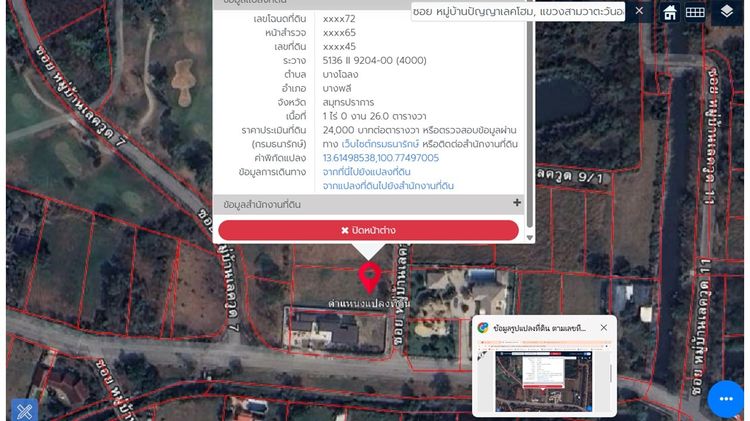Click the title deed number xxxx72
This screenshot has width=750, height=421.
(x=339, y=19)
